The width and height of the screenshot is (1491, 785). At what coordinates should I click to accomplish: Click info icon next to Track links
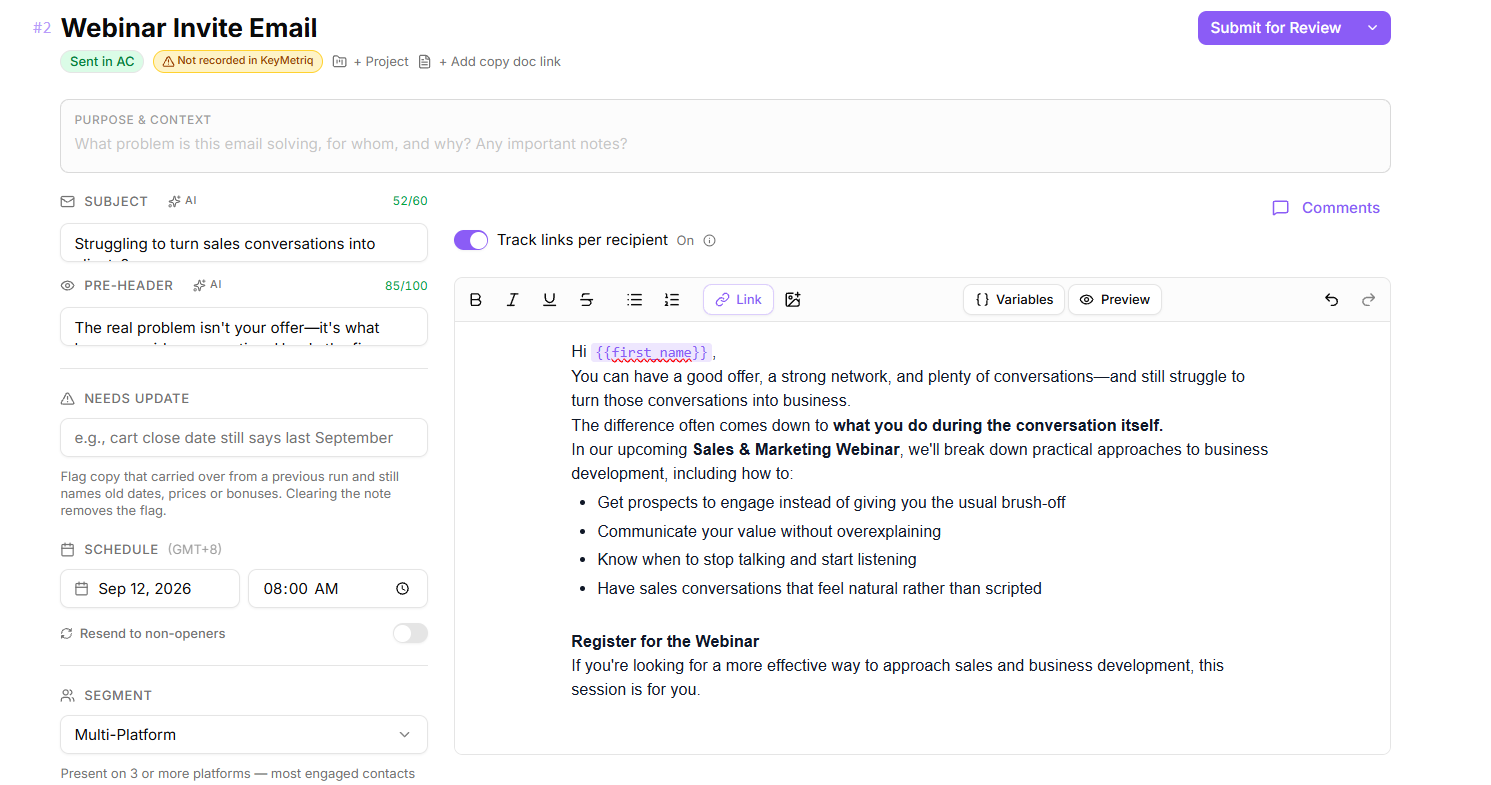pos(710,240)
